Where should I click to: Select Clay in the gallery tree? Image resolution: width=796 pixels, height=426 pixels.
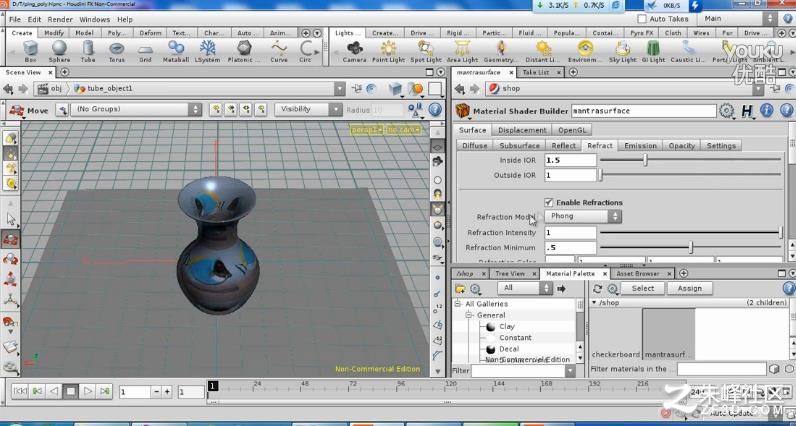(507, 326)
